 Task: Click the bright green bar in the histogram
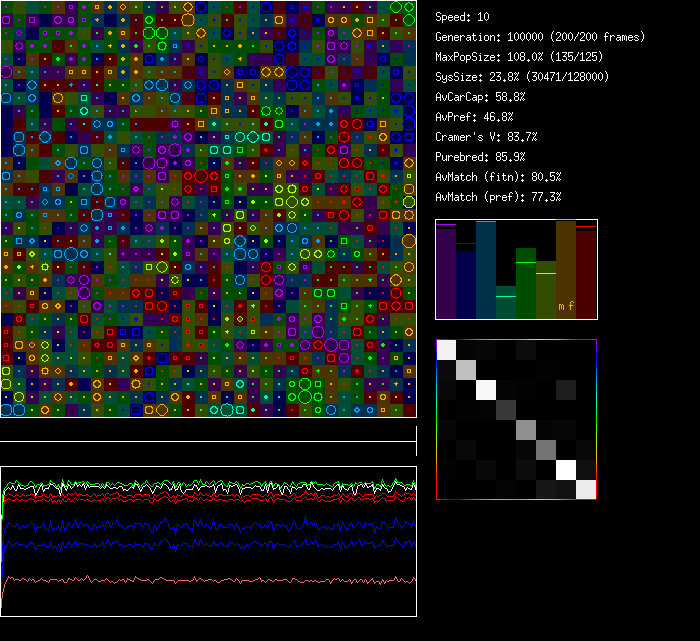tap(526, 283)
